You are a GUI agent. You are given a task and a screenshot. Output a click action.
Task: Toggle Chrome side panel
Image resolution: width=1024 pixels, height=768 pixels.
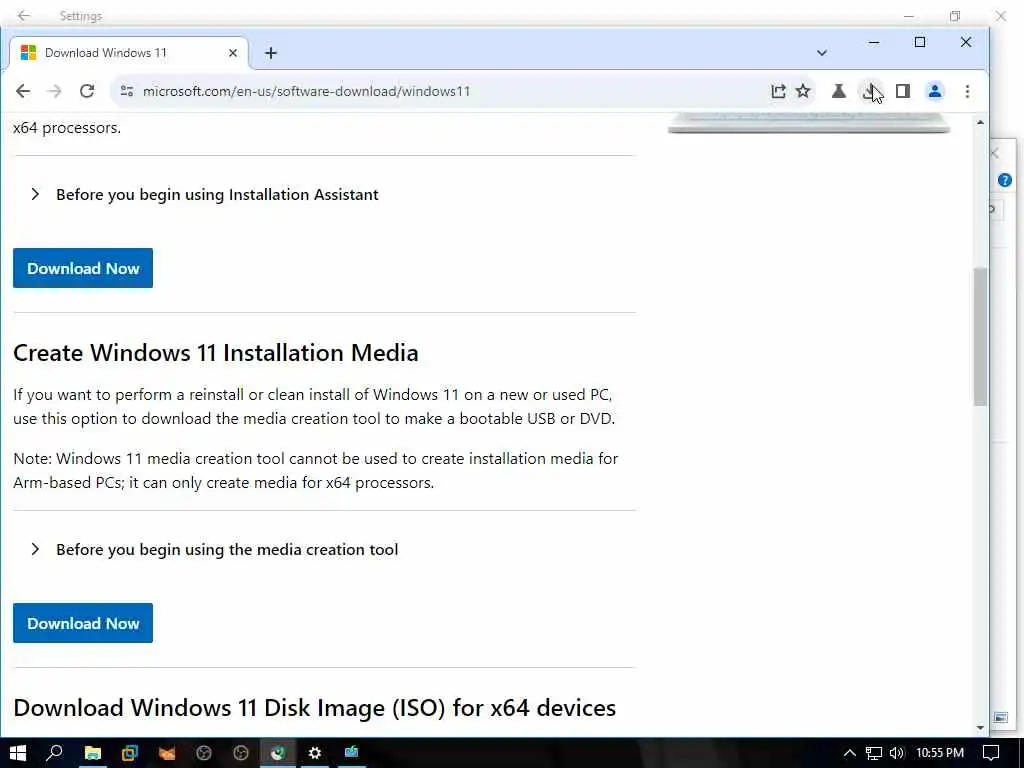coord(903,91)
